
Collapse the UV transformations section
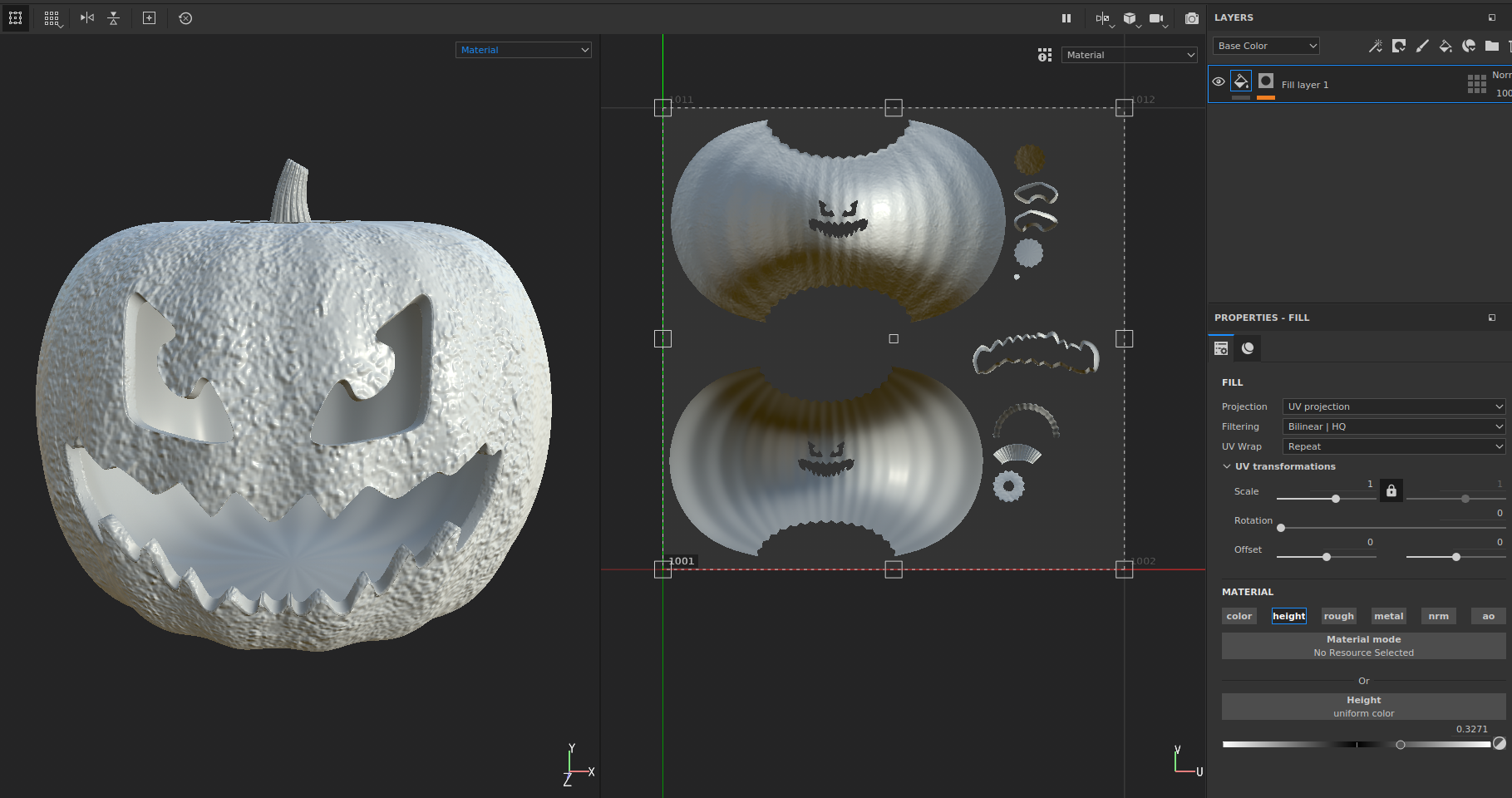point(1228,466)
